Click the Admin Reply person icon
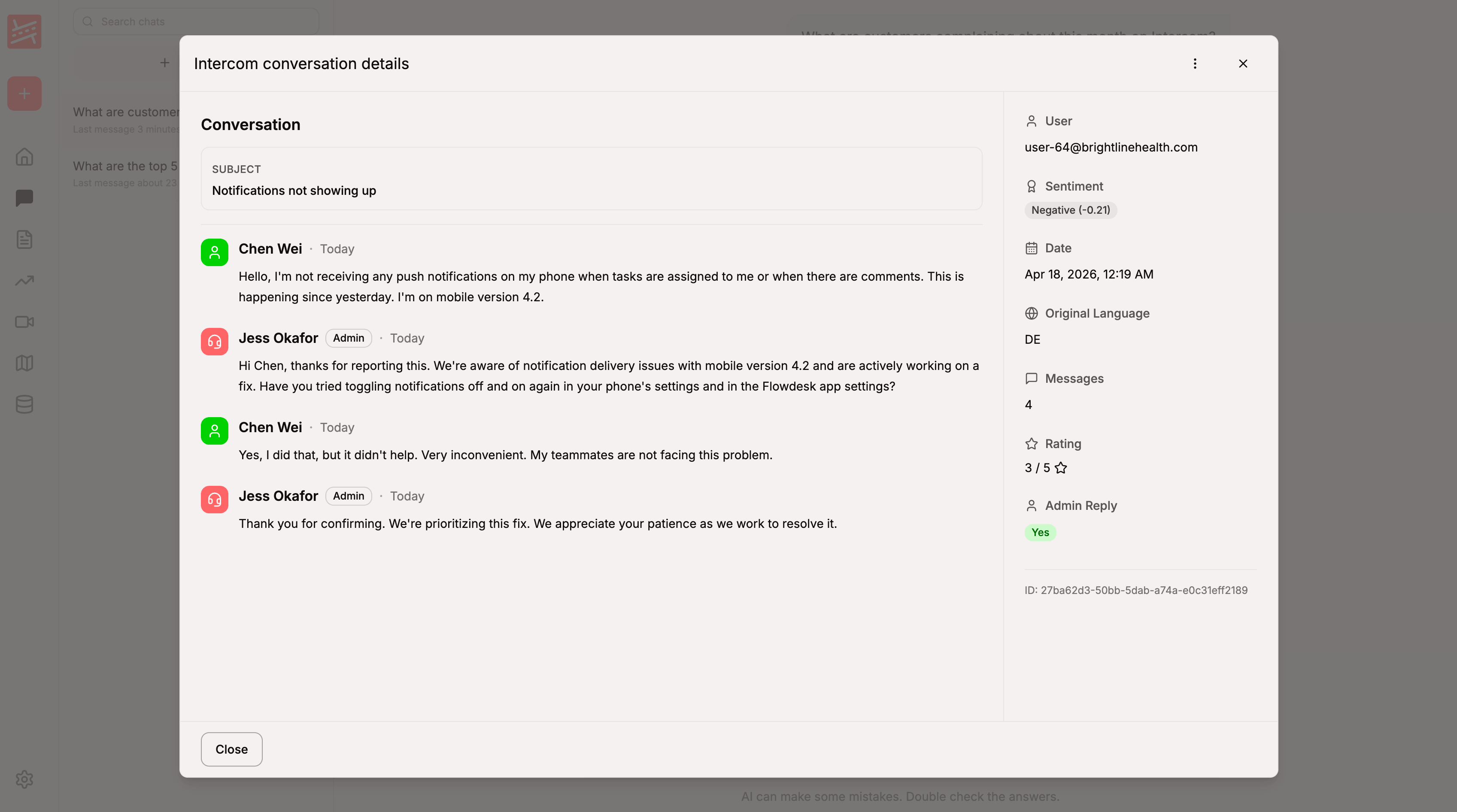Viewport: 1457px width, 812px height. [x=1031, y=506]
